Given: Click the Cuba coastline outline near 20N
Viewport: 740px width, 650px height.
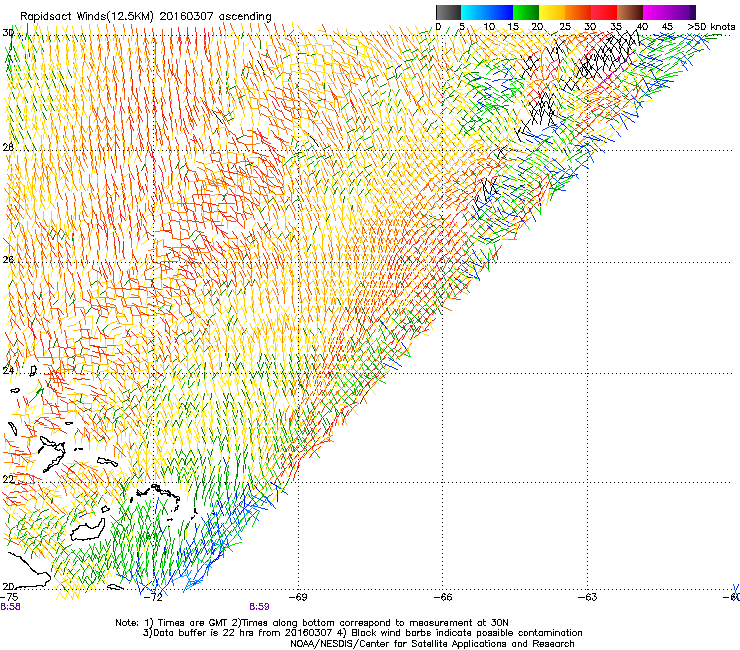Looking at the screenshot, I should tap(28, 569).
